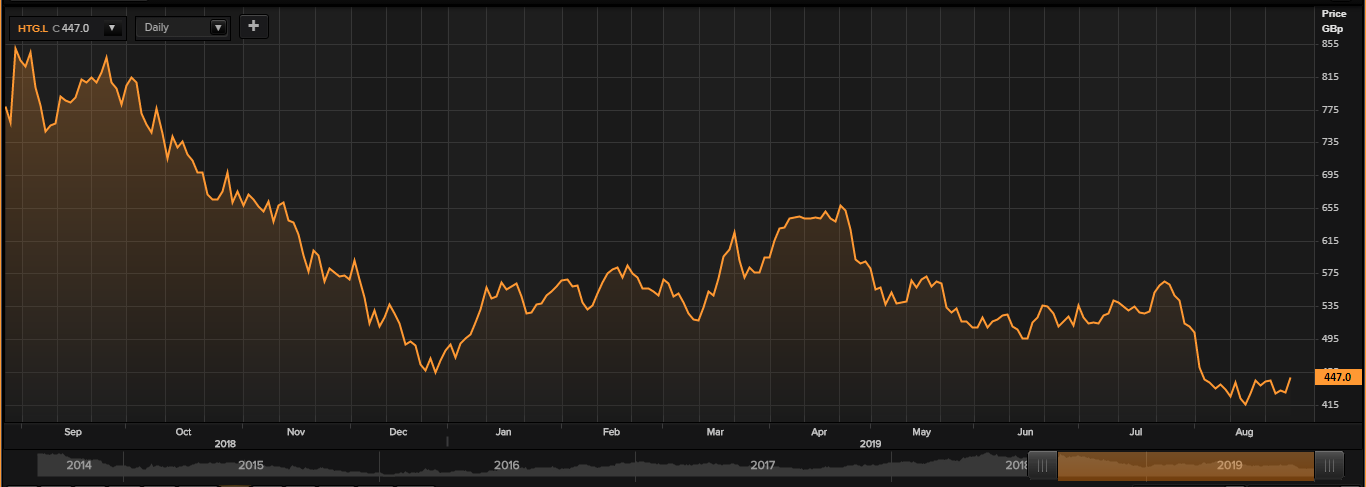Screen dimensions: 1366x487
Task: Click the Price GBp axis title
Action: [1333, 21]
